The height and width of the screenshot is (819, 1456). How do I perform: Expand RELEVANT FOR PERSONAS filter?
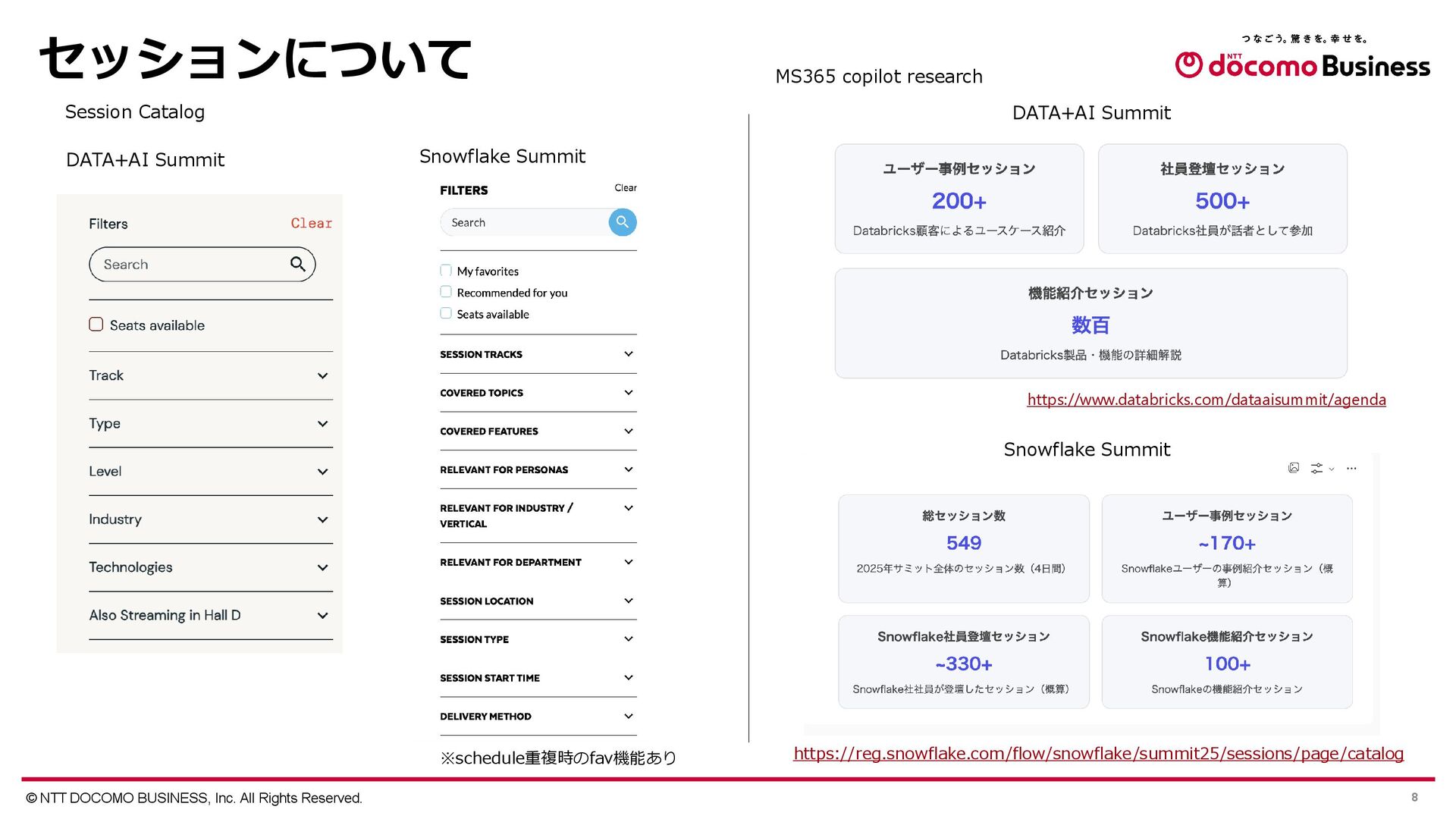point(538,469)
